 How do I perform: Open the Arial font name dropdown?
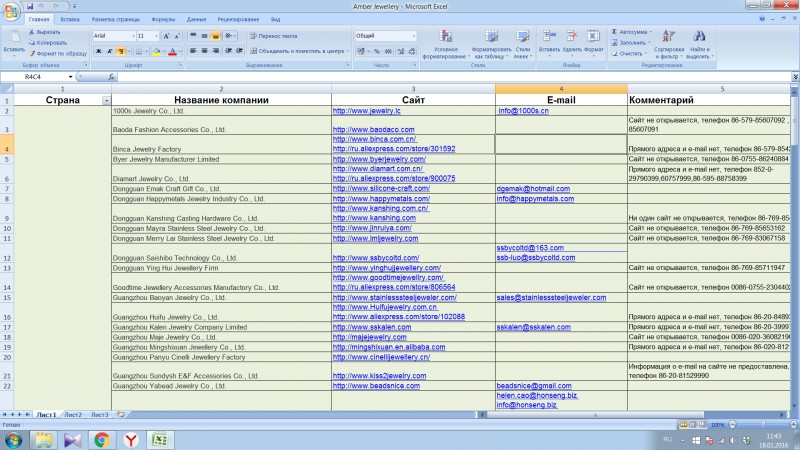pyautogui.click(x=133, y=36)
